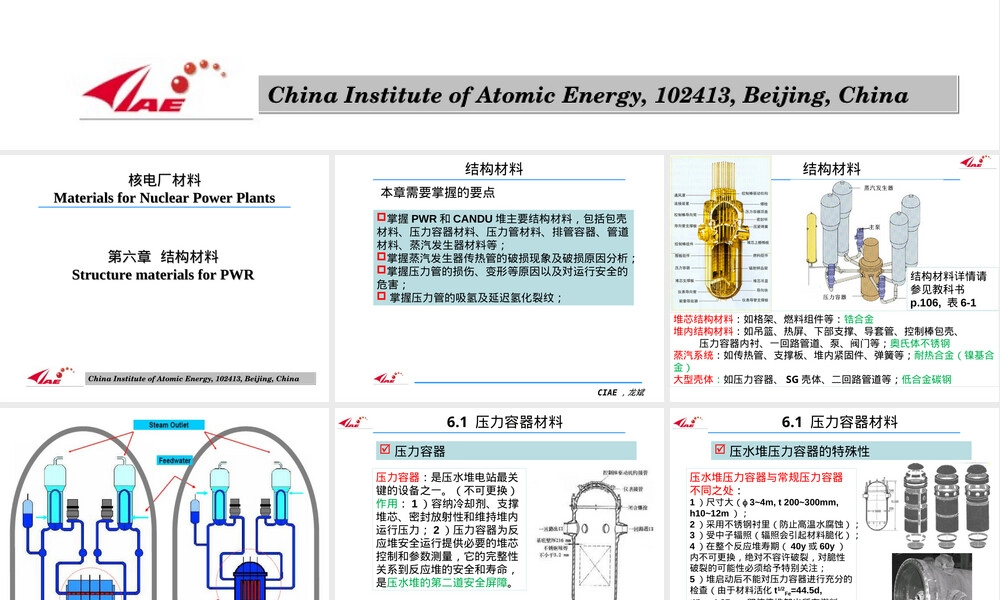Screen dimensions: 1000x600
Task: Open the Materials for Nuclear Power Plants slide
Action: tap(165, 278)
